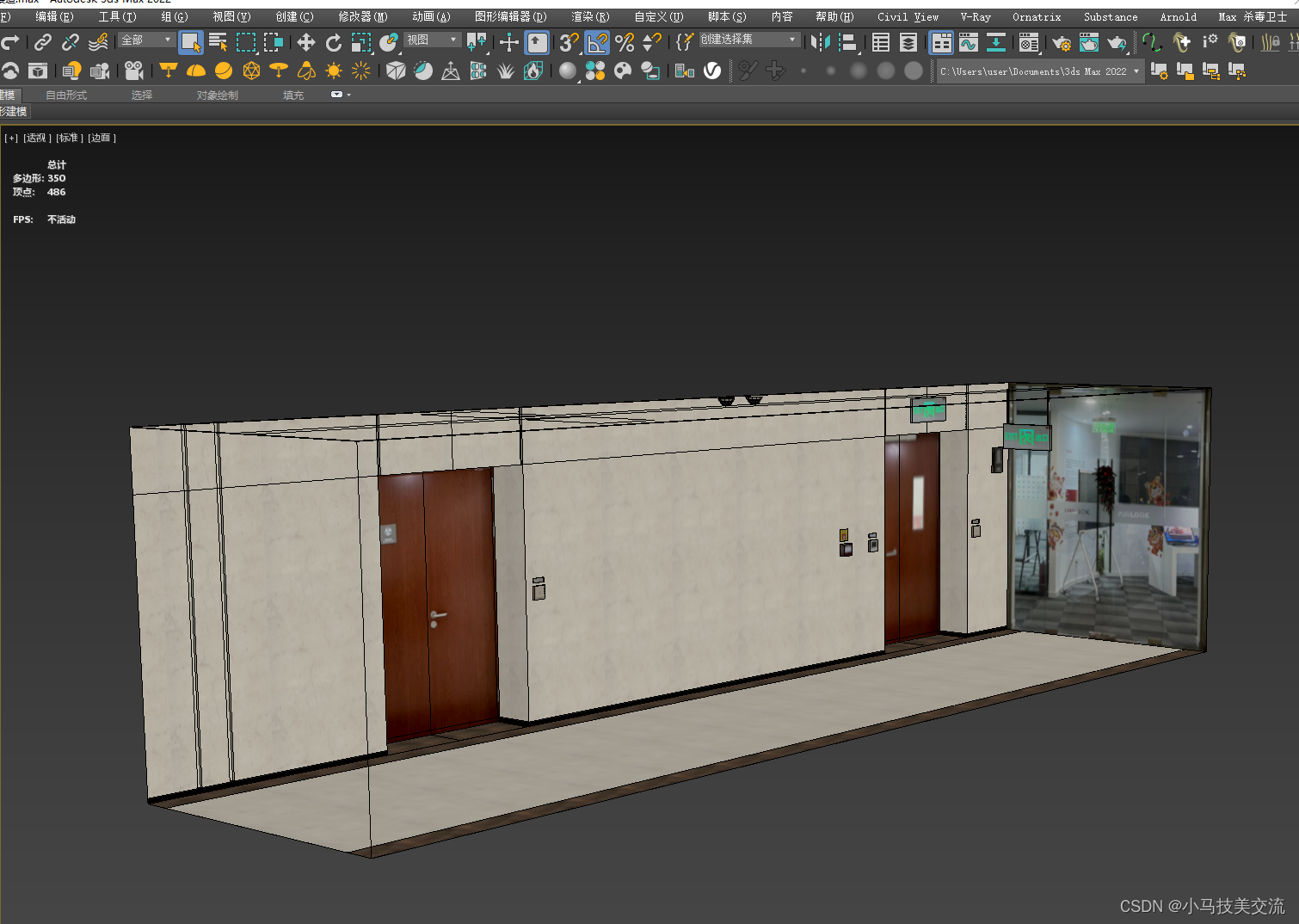1299x924 pixels.
Task: Switch to the 自由形式 ribbon tab
Action: pyautogui.click(x=66, y=95)
